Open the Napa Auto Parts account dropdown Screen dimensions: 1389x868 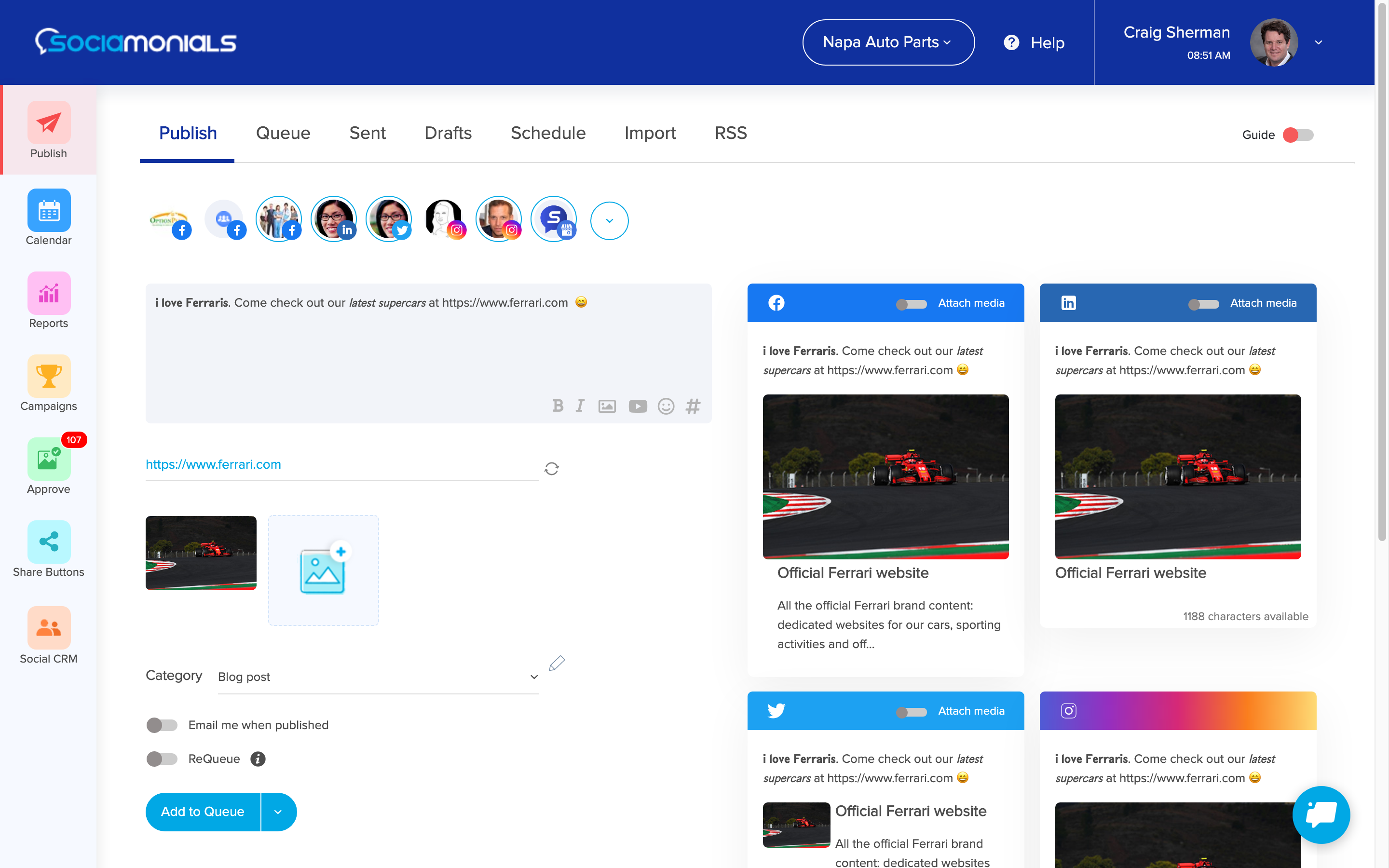(887, 42)
